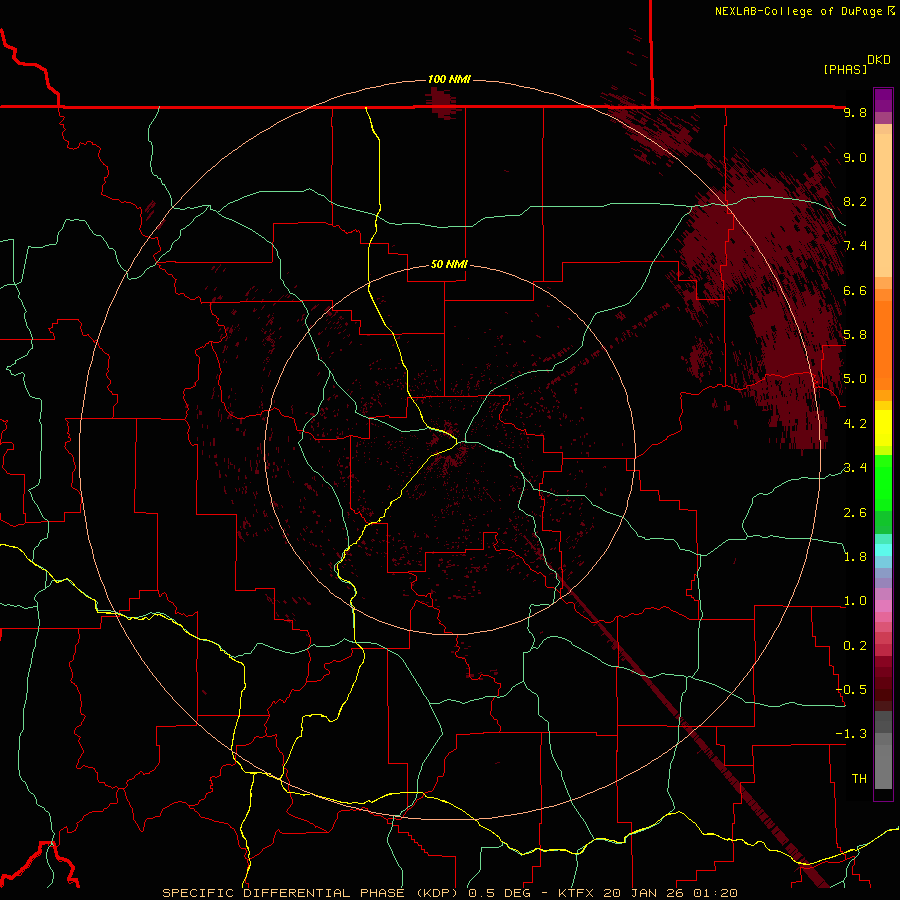
Task: Click the yellow segment of color bar
Action: 883,428
